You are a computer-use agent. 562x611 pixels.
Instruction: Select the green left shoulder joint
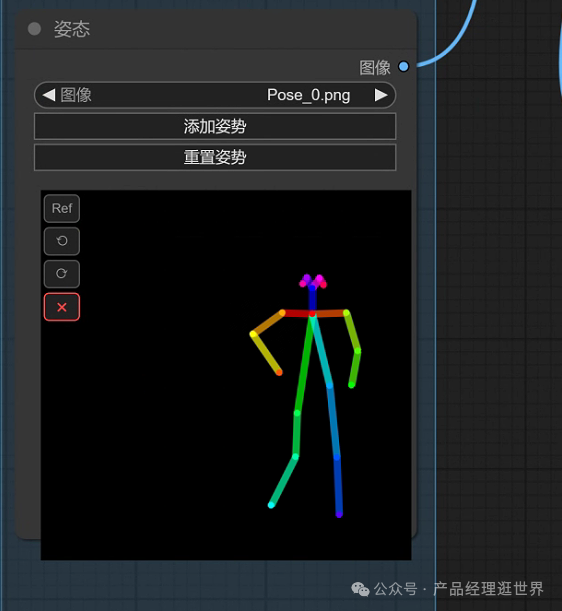(x=346, y=312)
